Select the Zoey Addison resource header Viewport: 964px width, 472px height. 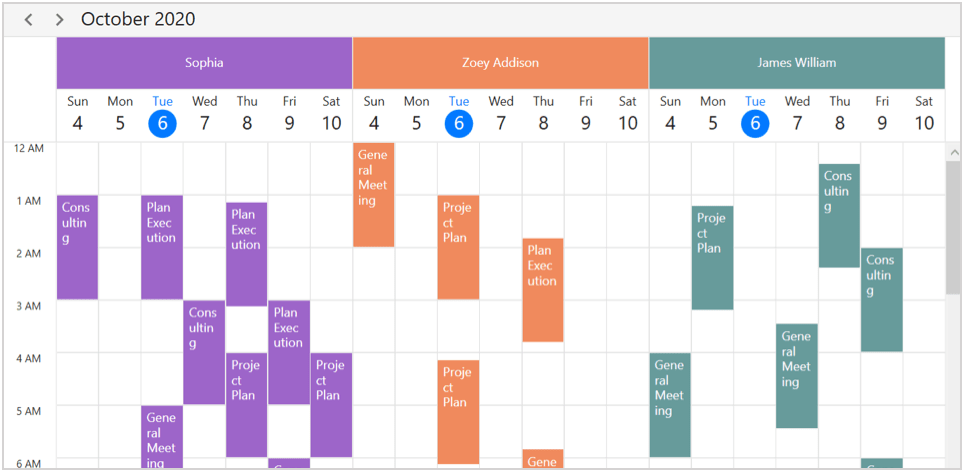point(500,63)
